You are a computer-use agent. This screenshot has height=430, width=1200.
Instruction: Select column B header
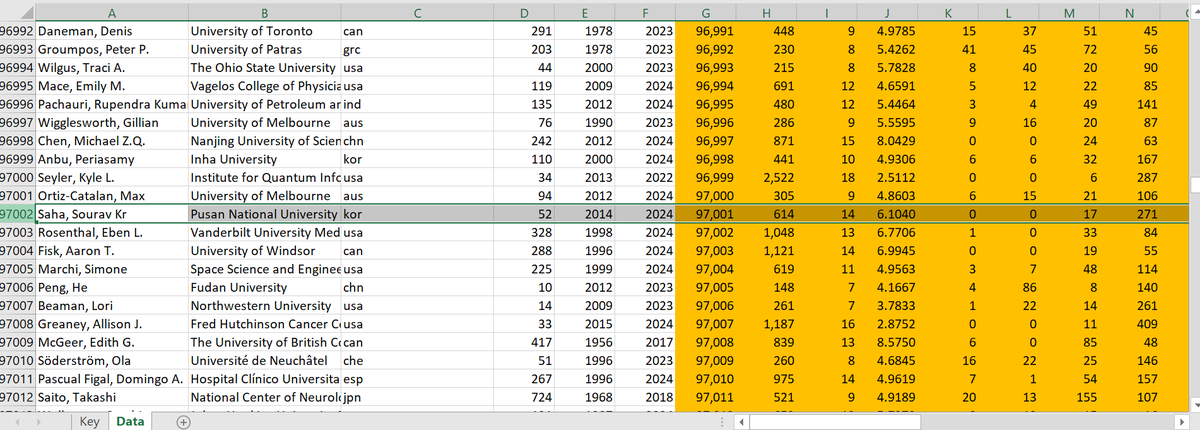point(263,13)
